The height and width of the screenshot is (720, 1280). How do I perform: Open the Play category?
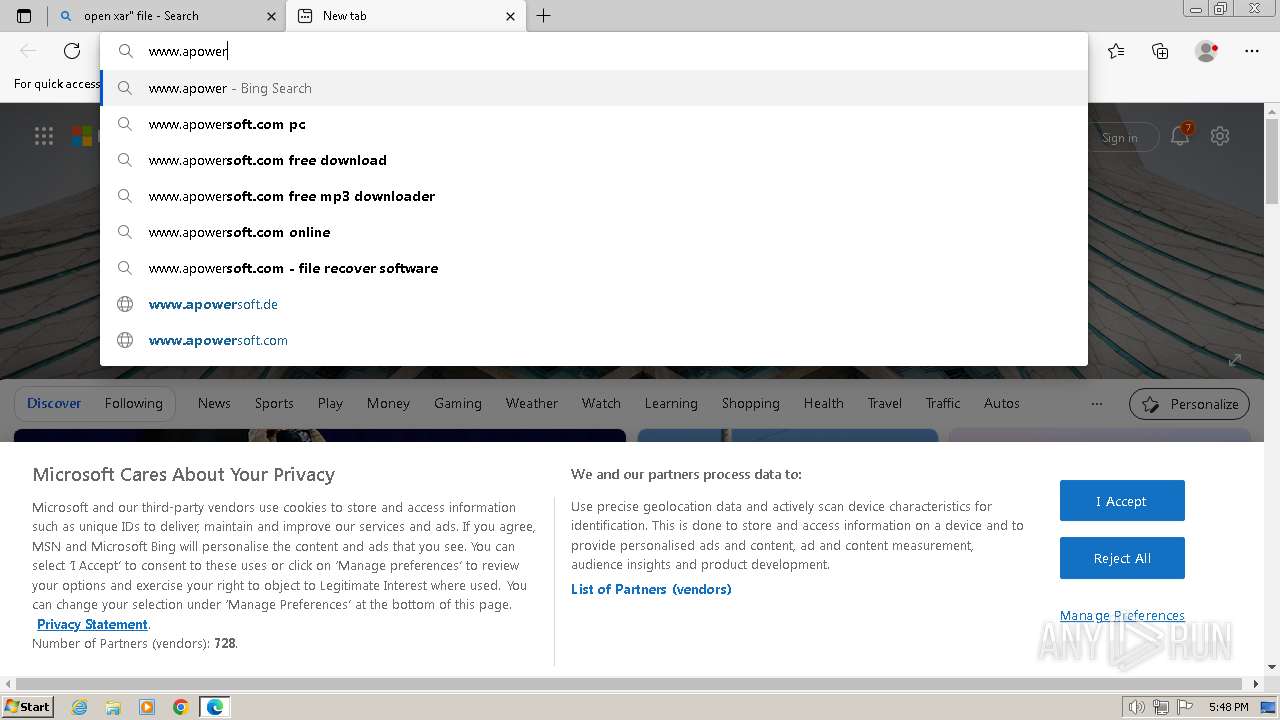pos(330,403)
